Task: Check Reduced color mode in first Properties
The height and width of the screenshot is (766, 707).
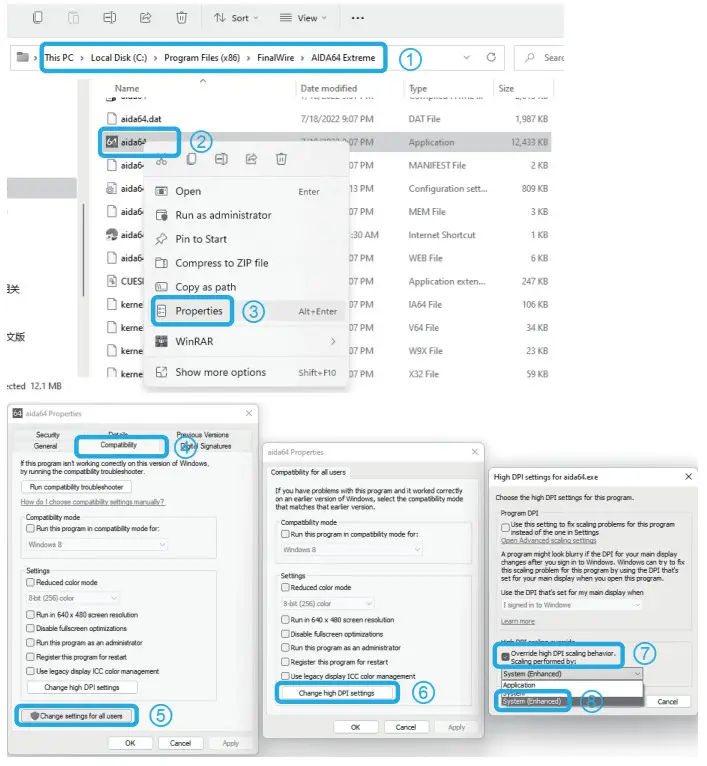Action: point(30,582)
